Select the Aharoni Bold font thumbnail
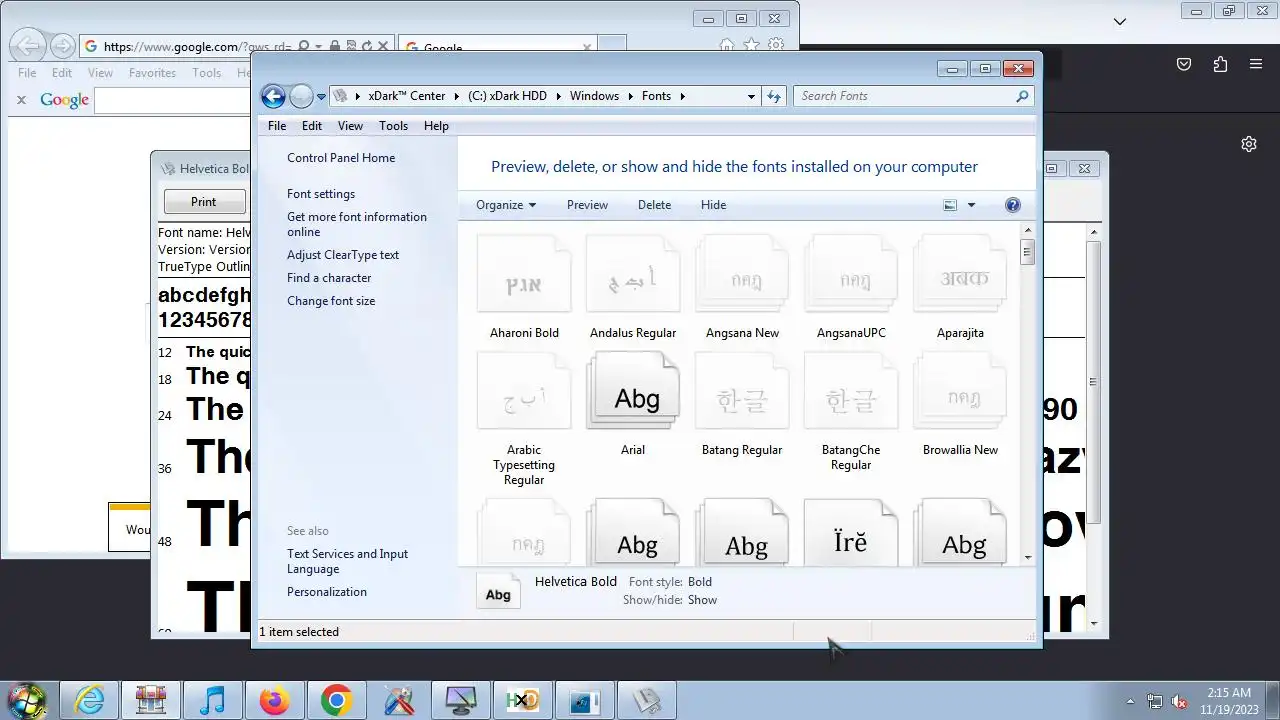This screenshot has height=720, width=1280. pos(524,276)
